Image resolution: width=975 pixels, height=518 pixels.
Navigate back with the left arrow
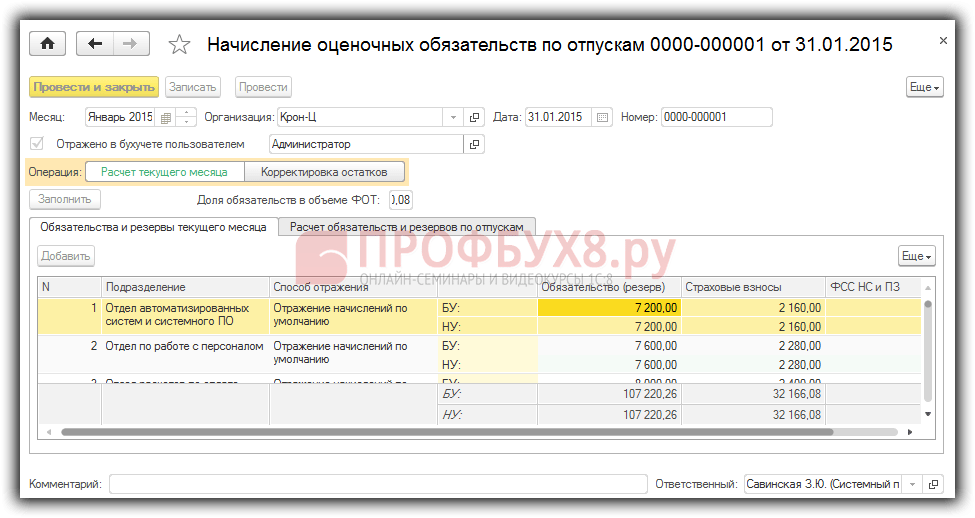tap(95, 44)
